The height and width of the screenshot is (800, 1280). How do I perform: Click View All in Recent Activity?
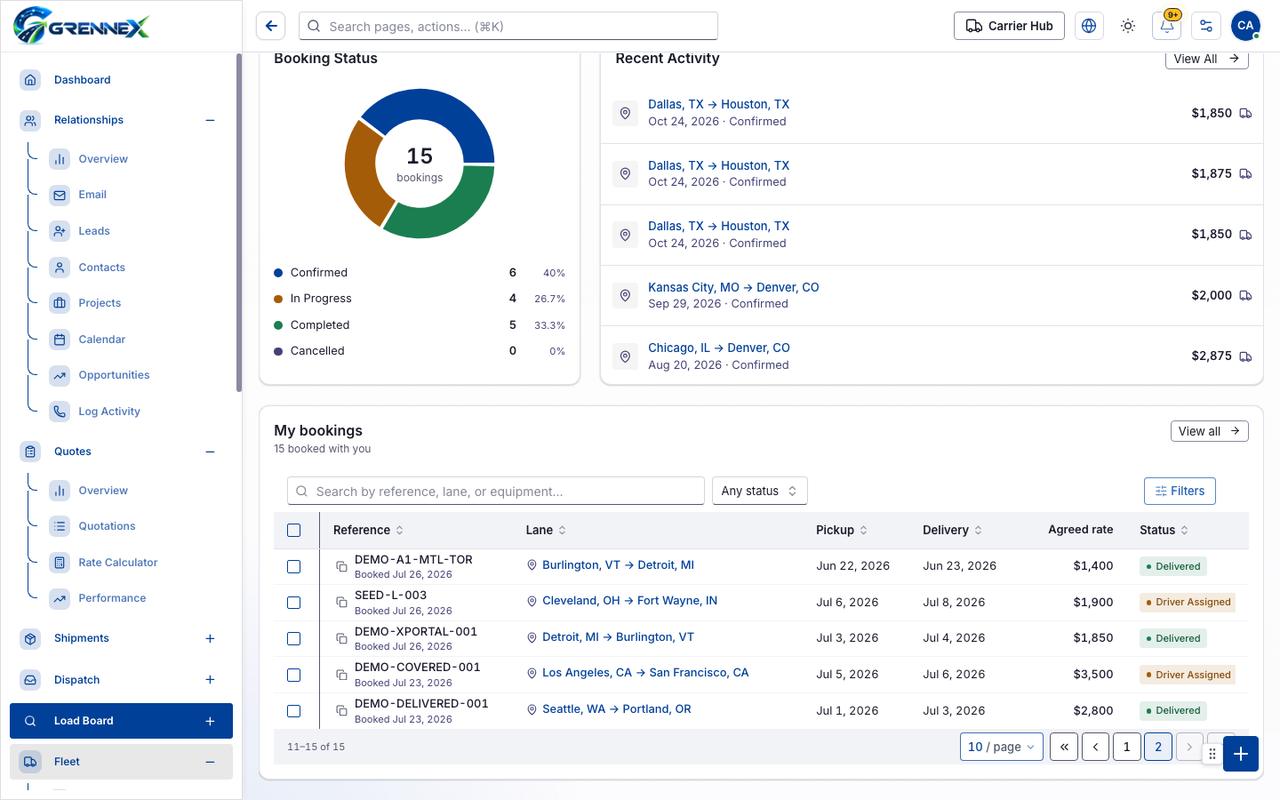(x=1207, y=59)
